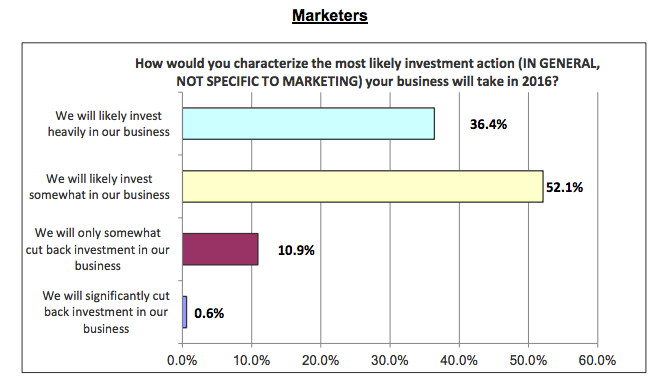Select 'significantly cut back investment' label
Viewport: 662px width, 381px height.
click(106, 312)
